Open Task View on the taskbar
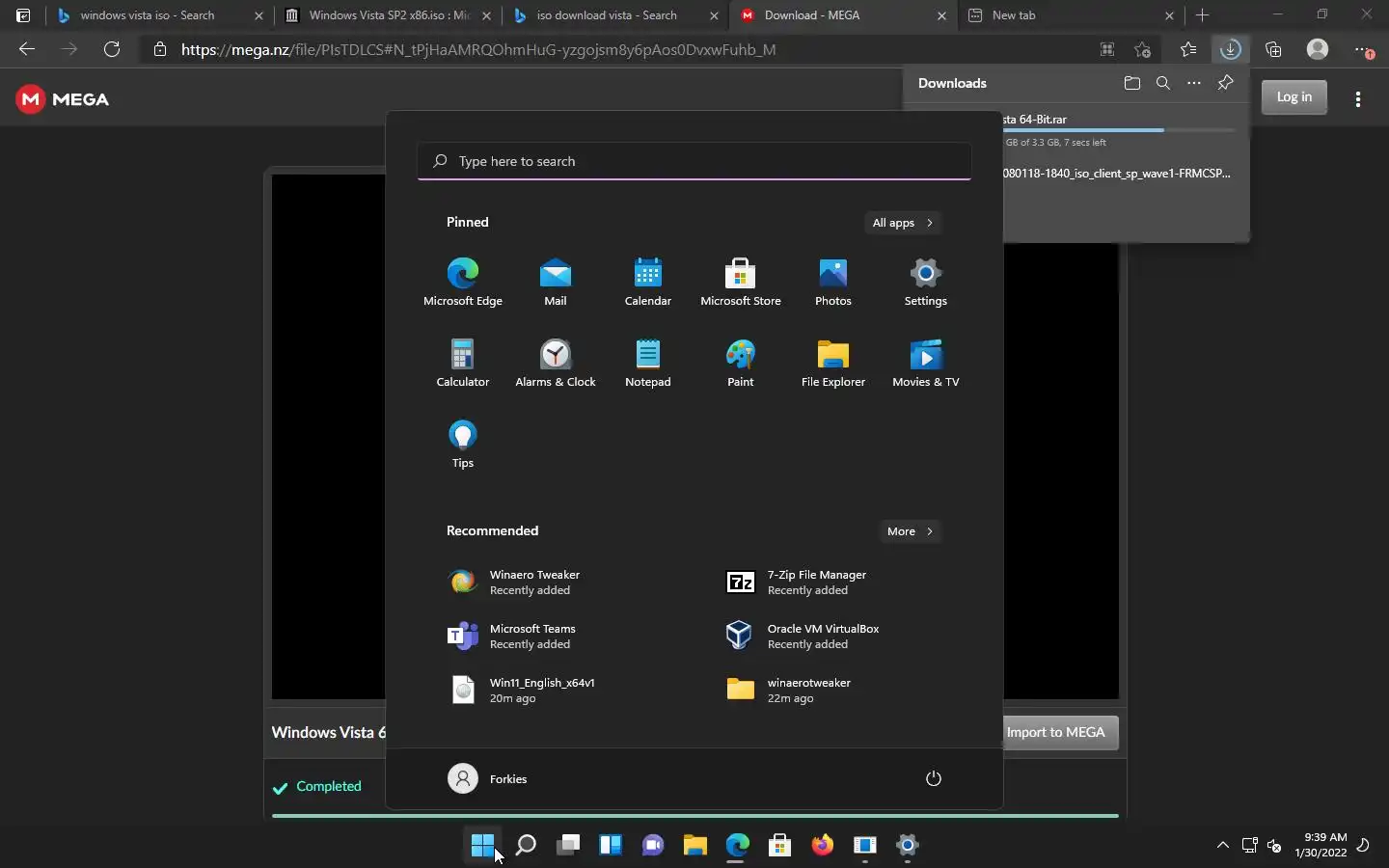The width and height of the screenshot is (1389, 868). [568, 846]
